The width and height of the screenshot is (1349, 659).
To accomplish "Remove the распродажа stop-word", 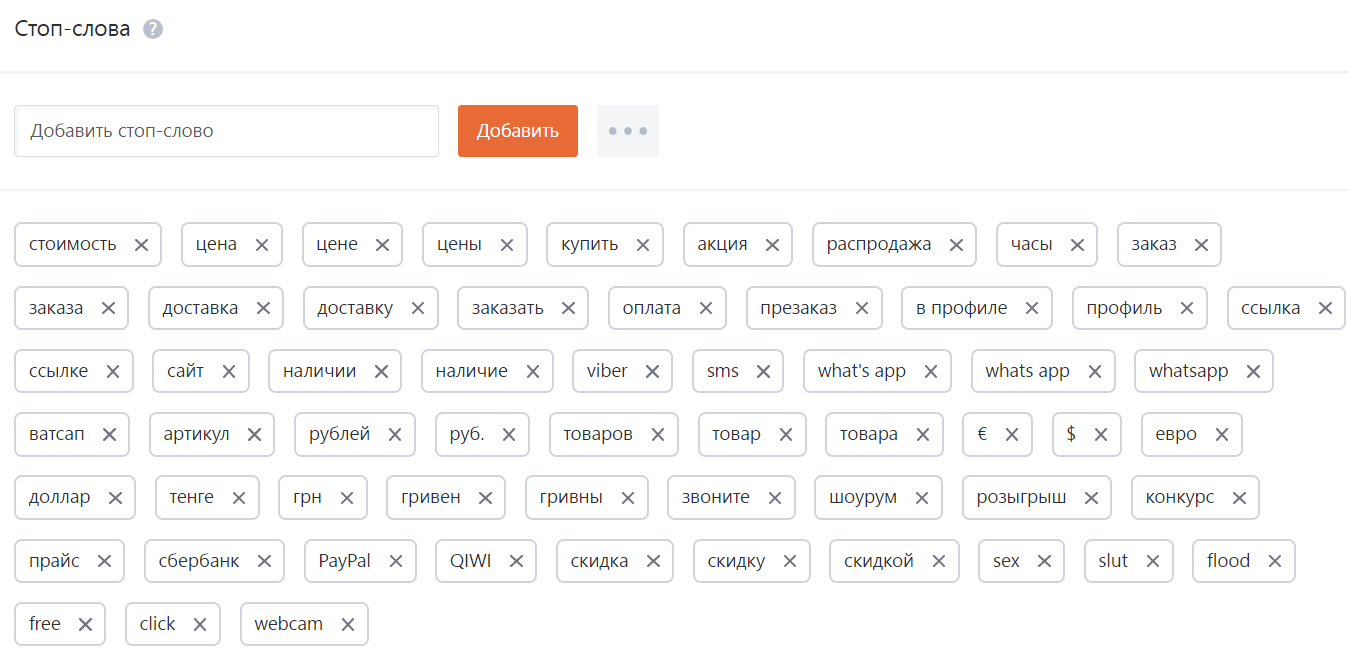I will (956, 245).
